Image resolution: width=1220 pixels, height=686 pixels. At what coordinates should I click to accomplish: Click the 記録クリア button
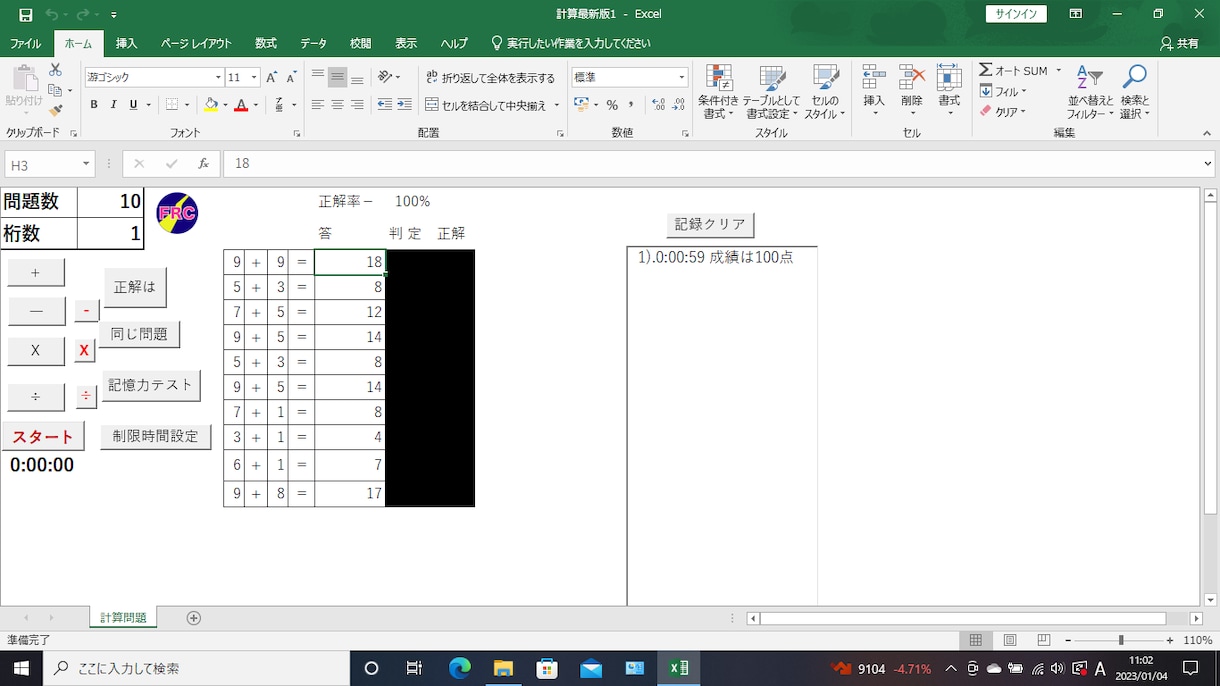[710, 224]
